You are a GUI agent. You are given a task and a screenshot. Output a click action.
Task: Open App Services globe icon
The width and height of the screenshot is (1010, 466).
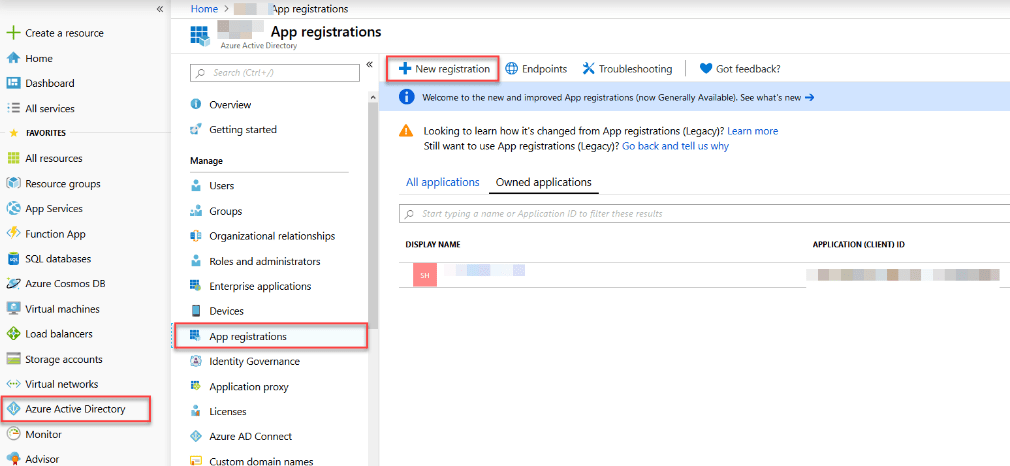(13, 209)
